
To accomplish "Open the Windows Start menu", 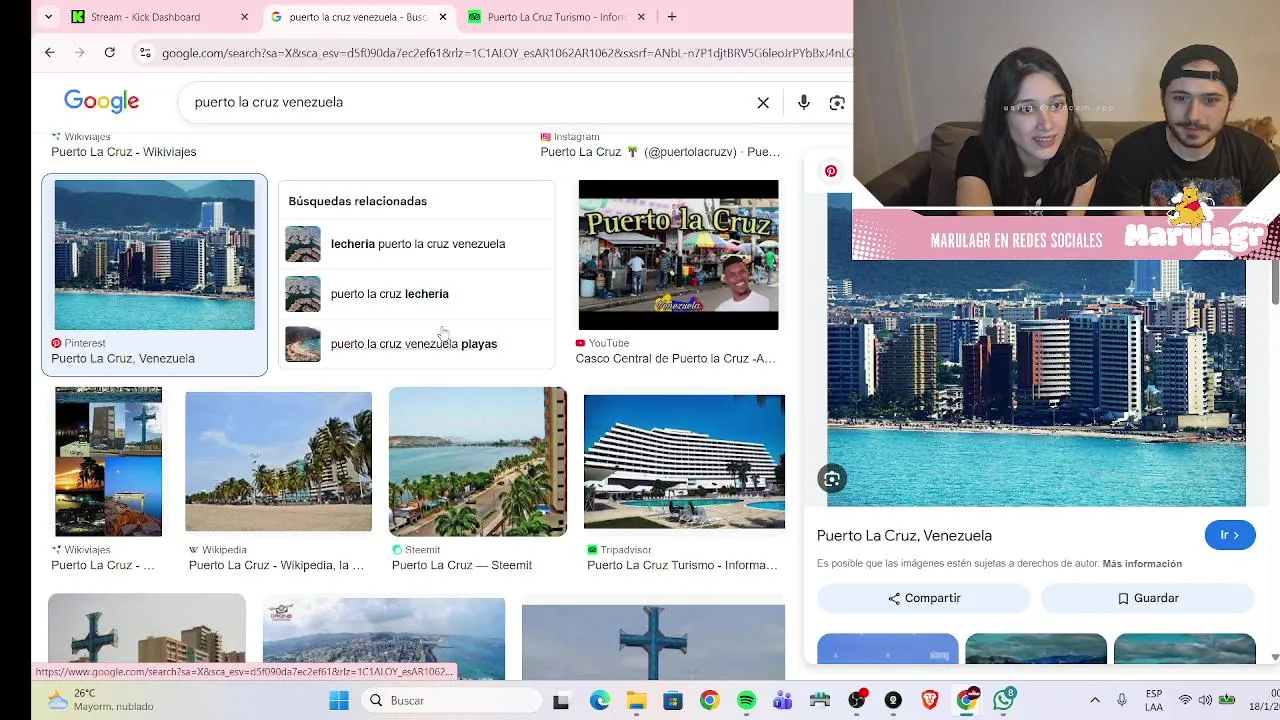I will 339,700.
